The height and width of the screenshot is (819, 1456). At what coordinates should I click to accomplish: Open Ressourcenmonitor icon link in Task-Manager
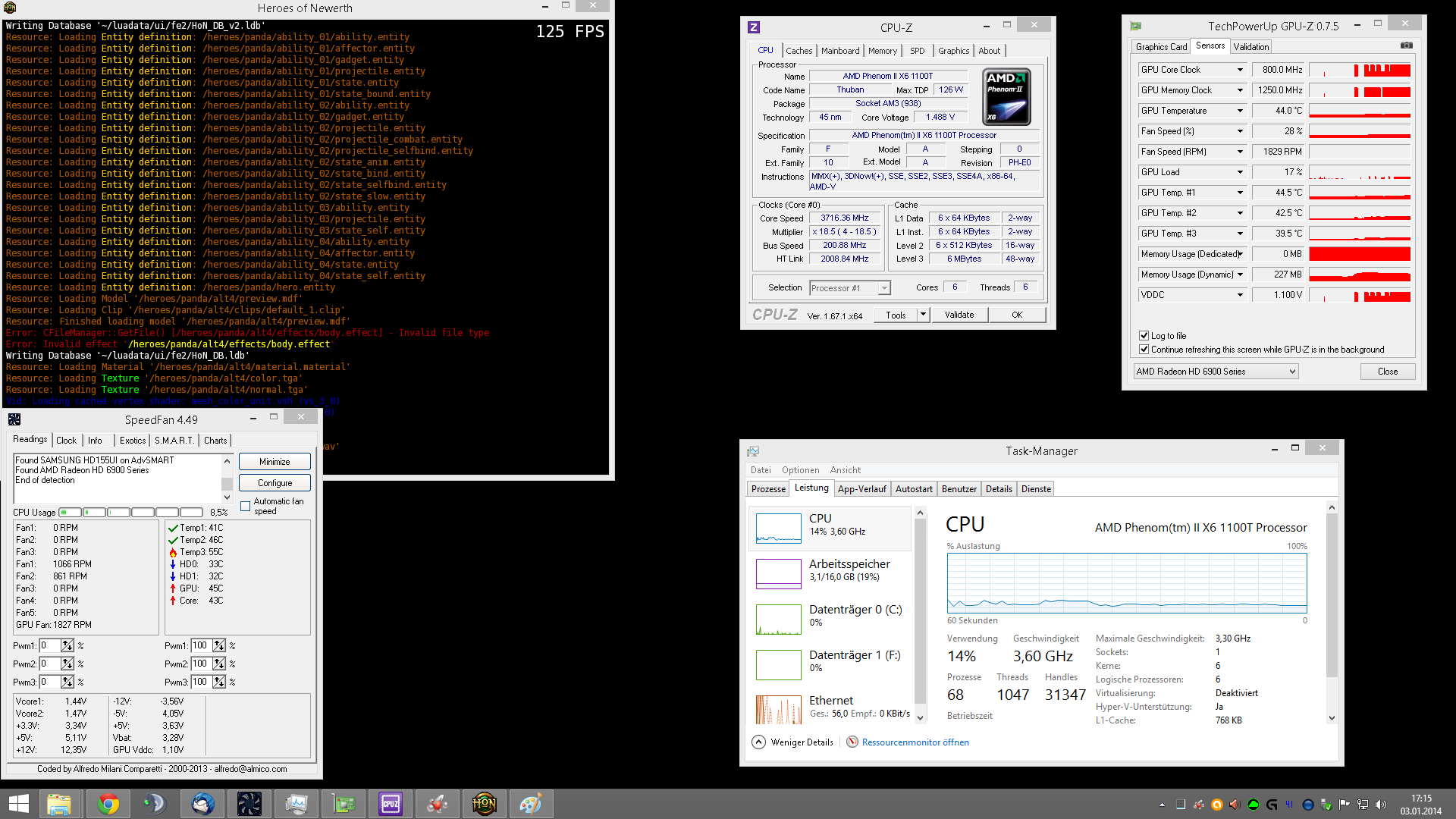point(852,742)
